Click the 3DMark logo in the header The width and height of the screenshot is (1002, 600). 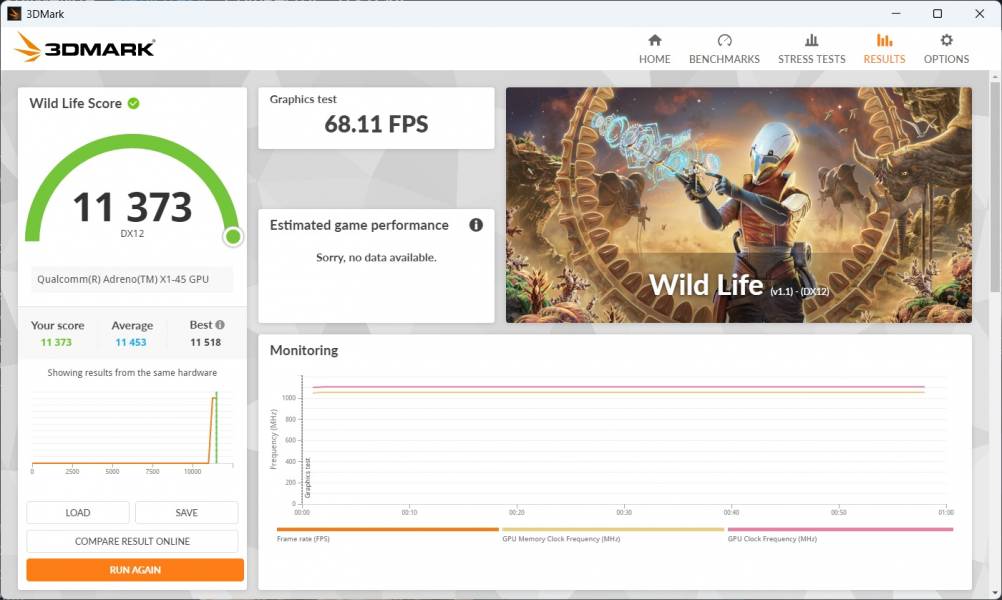click(84, 47)
